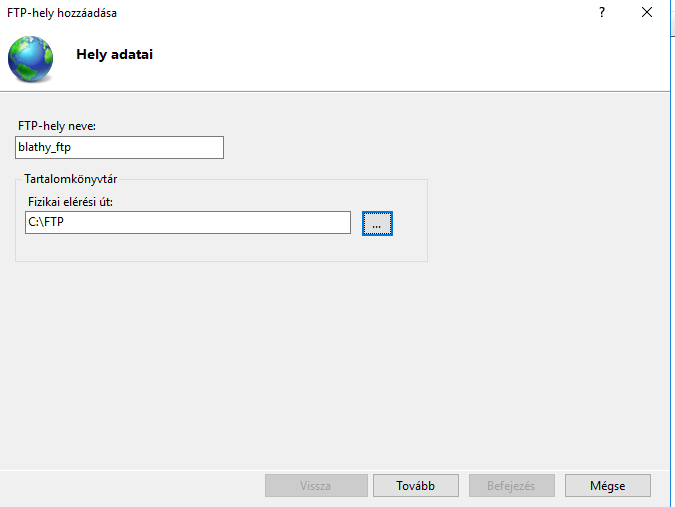Click the Tartalomkönyvtár group label

[x=66, y=180]
